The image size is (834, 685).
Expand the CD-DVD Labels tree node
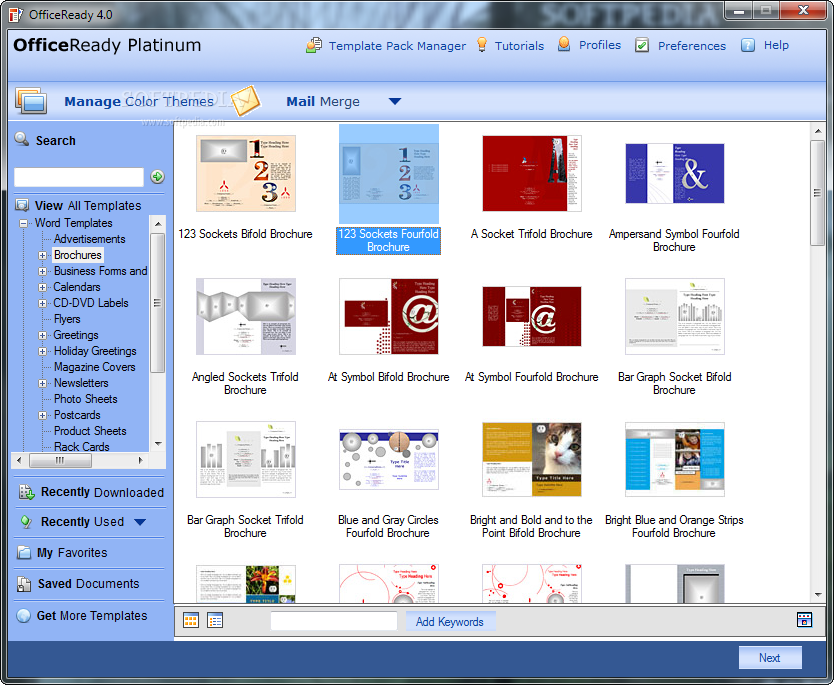pyautogui.click(x=43, y=303)
